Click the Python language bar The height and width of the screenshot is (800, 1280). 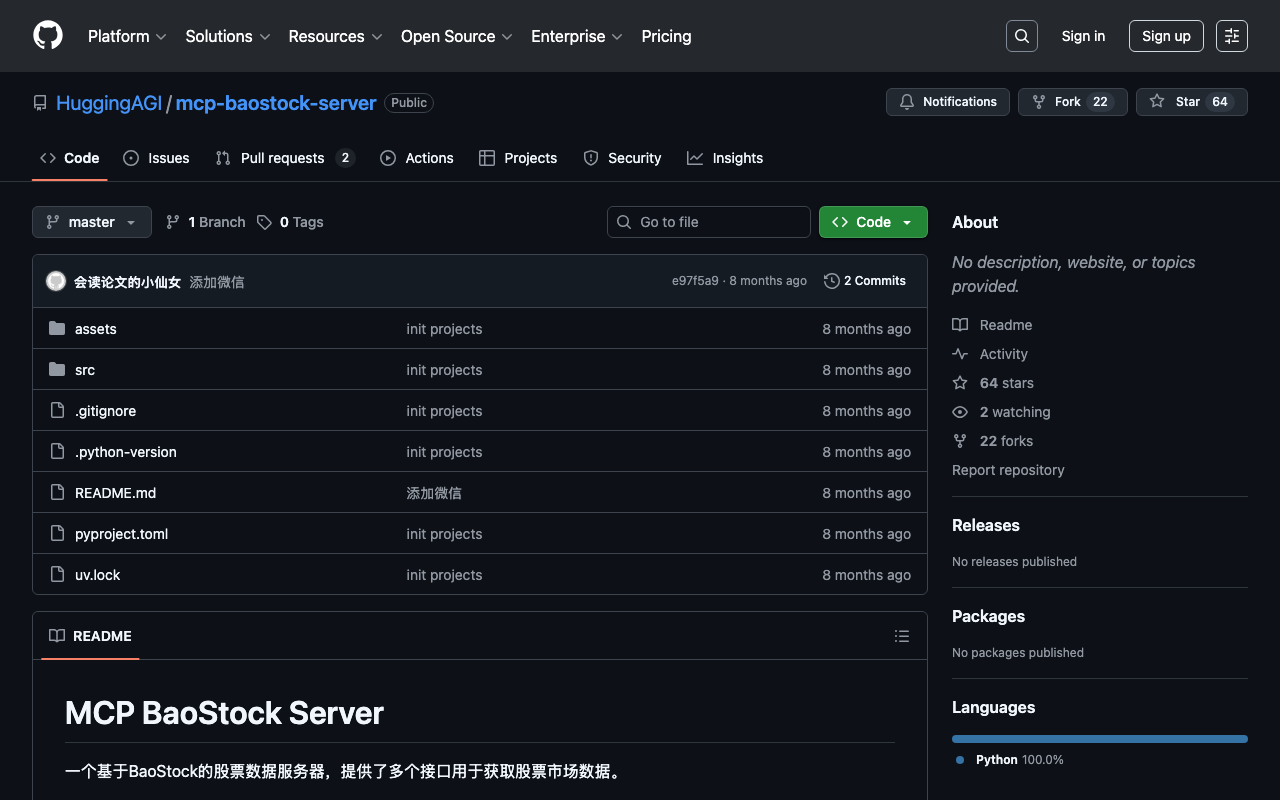(1099, 739)
